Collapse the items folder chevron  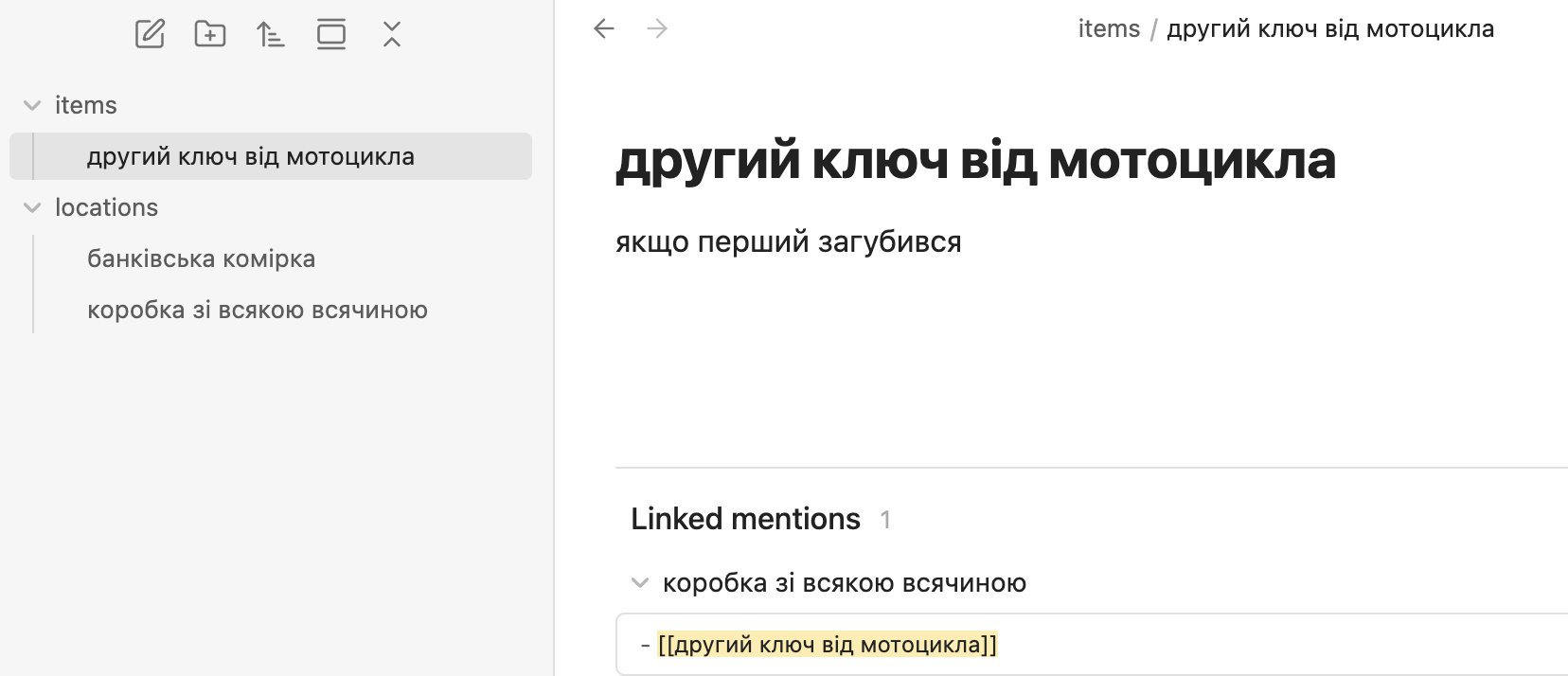point(32,105)
